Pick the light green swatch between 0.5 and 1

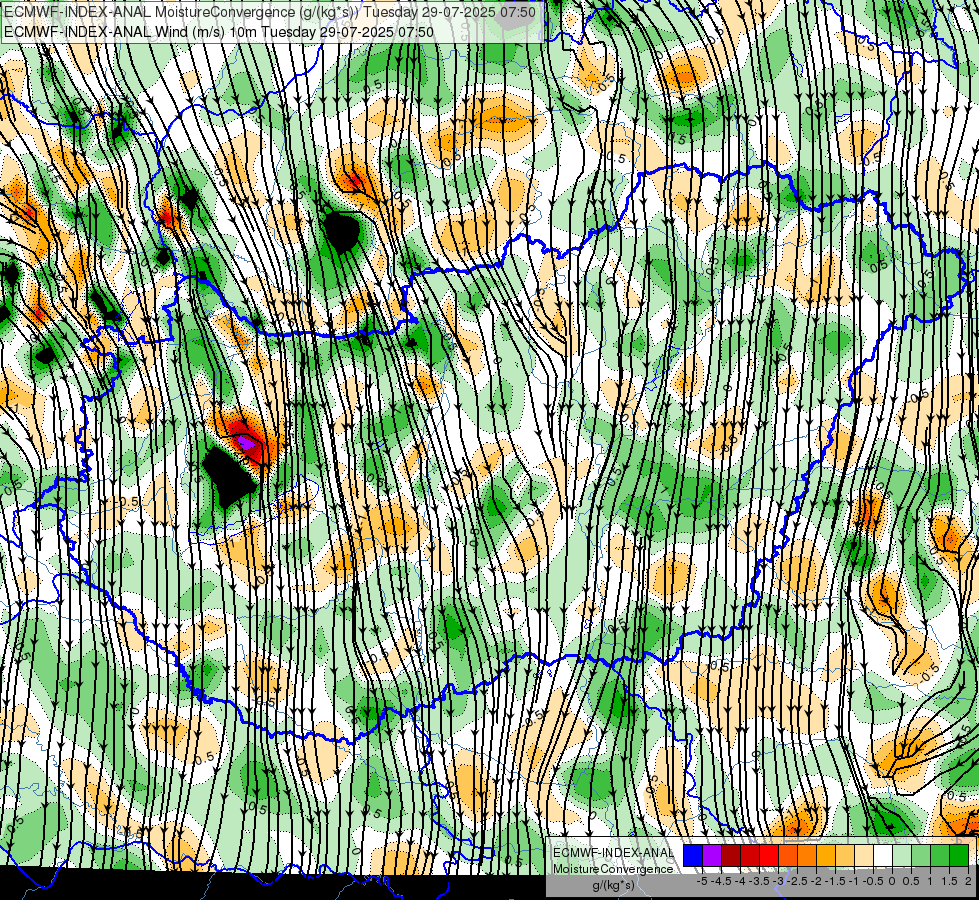tap(922, 856)
